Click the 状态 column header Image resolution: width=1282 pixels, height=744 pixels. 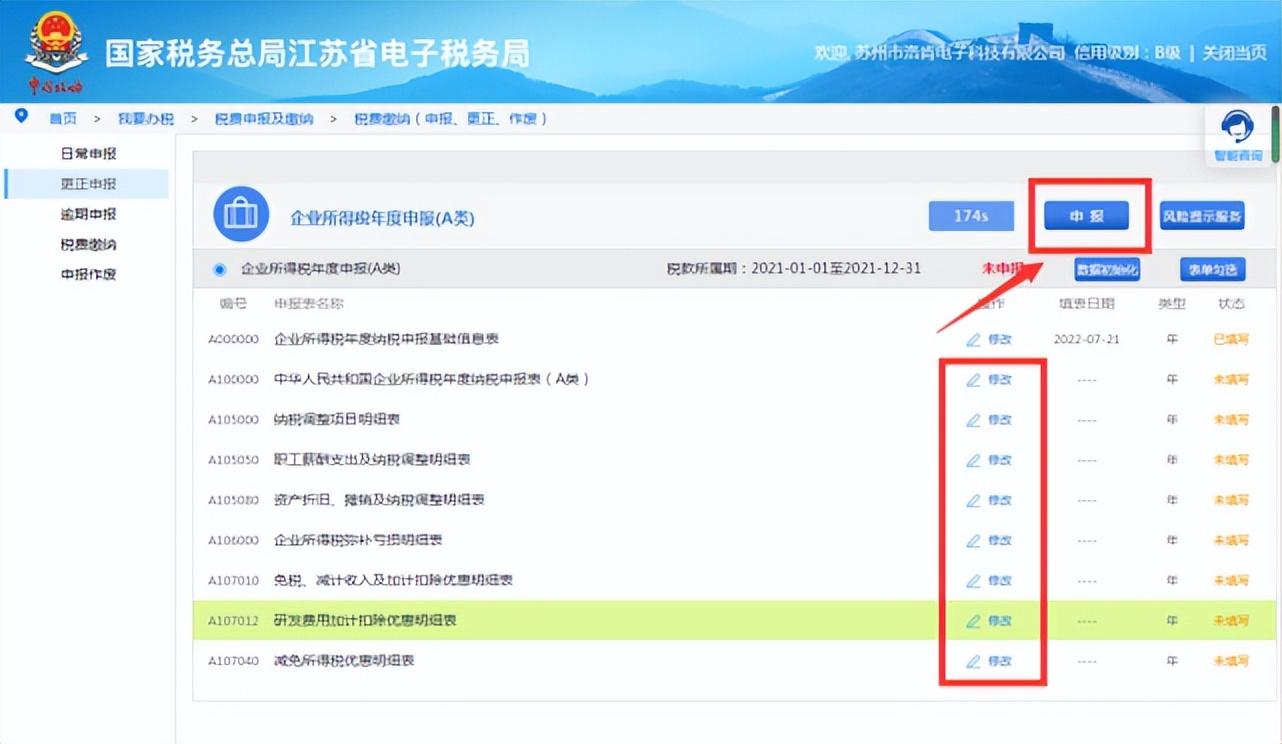pos(1232,303)
